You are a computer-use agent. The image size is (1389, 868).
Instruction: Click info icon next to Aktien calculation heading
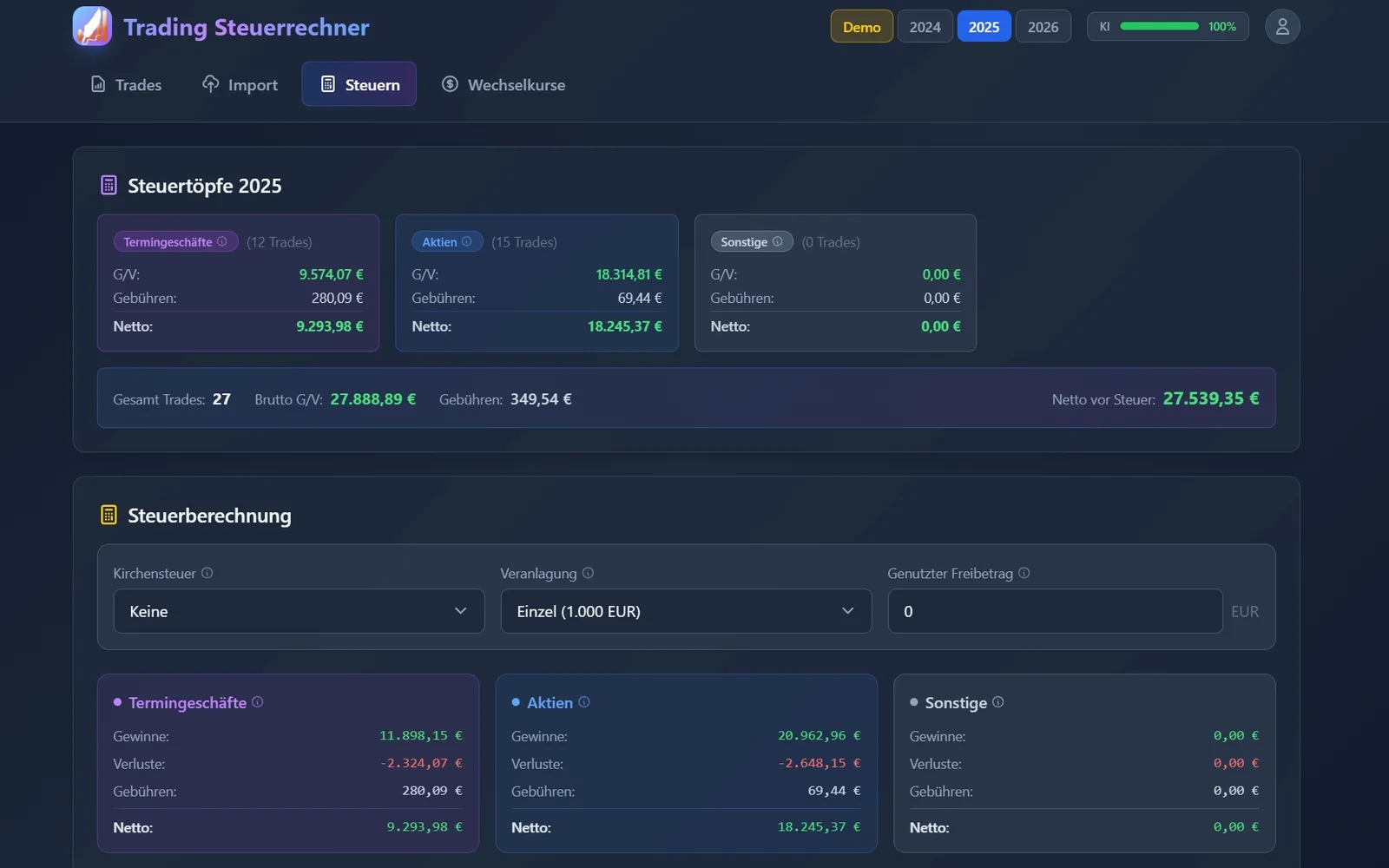point(584,702)
